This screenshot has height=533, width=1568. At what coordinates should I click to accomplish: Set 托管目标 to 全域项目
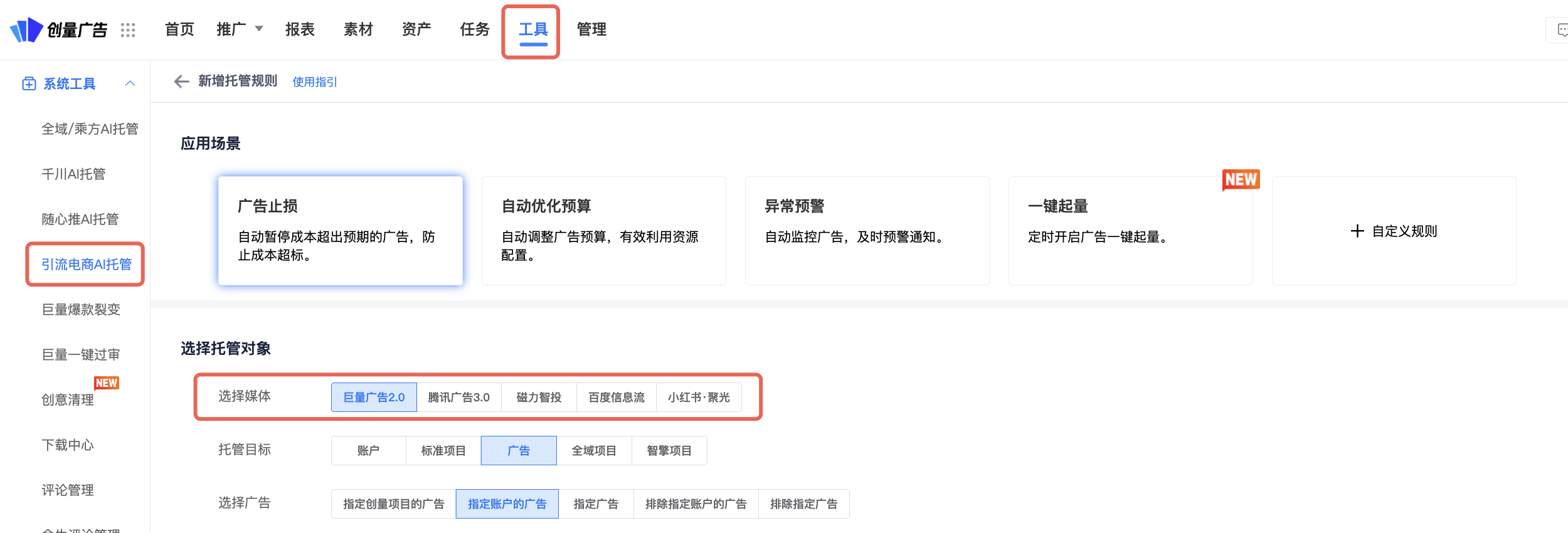coord(594,450)
